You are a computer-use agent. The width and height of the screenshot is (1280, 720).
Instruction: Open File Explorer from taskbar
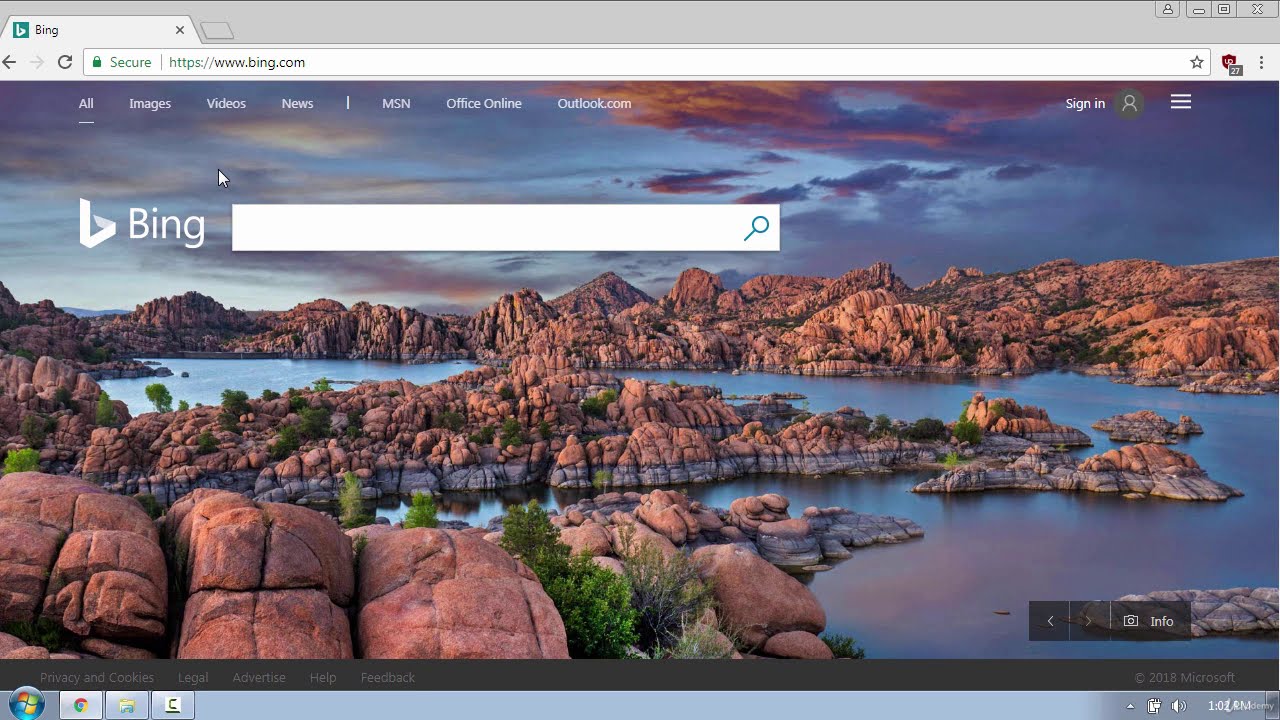coord(127,705)
